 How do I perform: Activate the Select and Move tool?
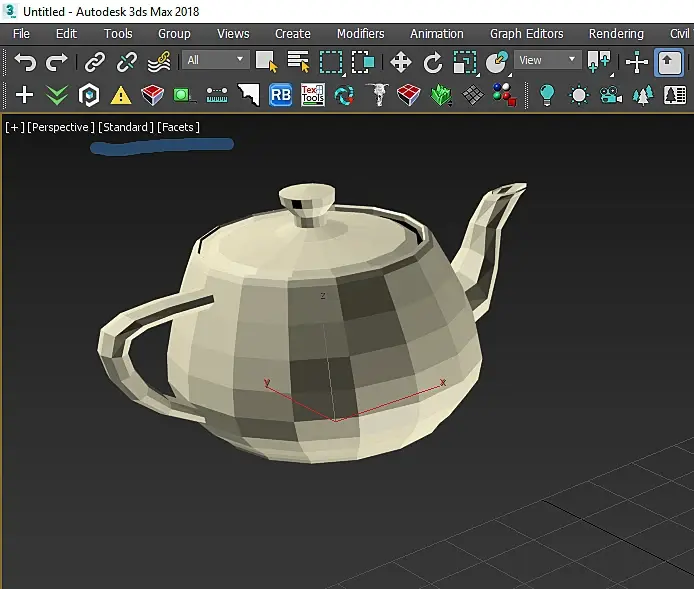coord(401,62)
